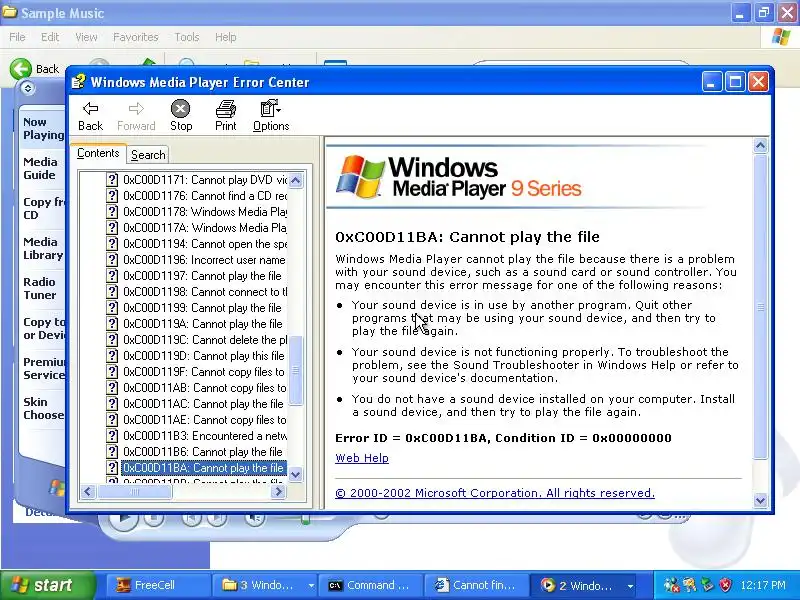Select topic 0xC00D119F: Cannot copy files to
The width and height of the screenshot is (800, 600).
coord(204,371)
